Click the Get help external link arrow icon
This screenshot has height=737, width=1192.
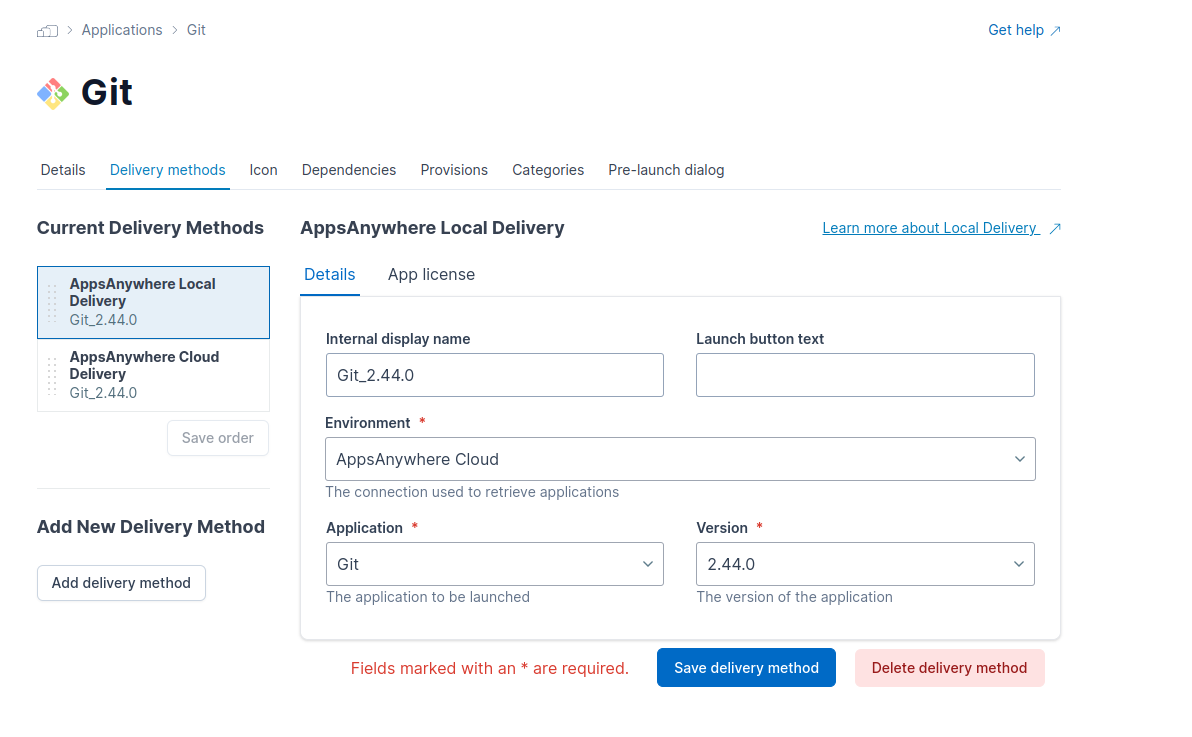[x=1055, y=31]
